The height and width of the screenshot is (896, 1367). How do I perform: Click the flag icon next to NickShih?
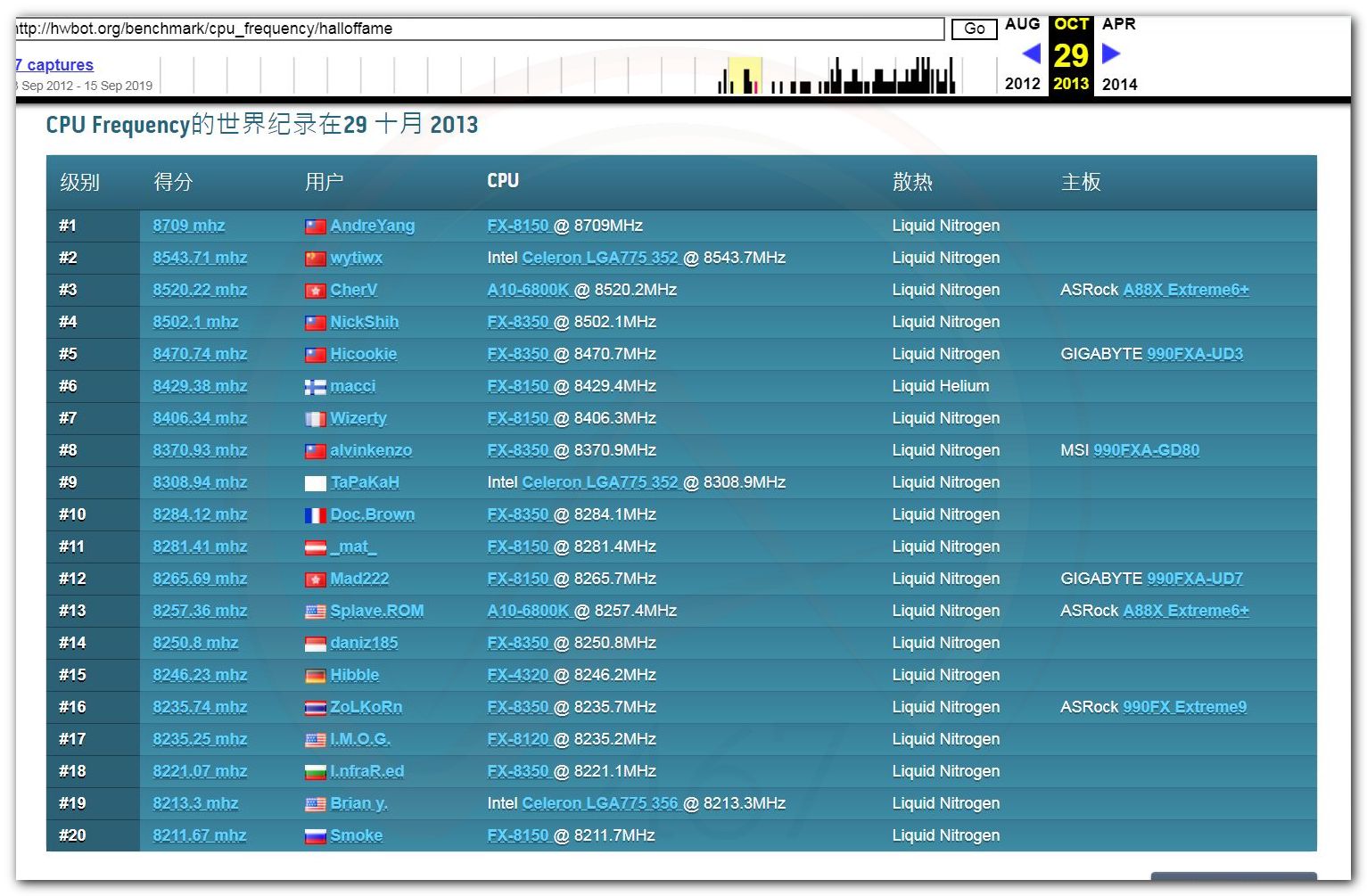315,323
